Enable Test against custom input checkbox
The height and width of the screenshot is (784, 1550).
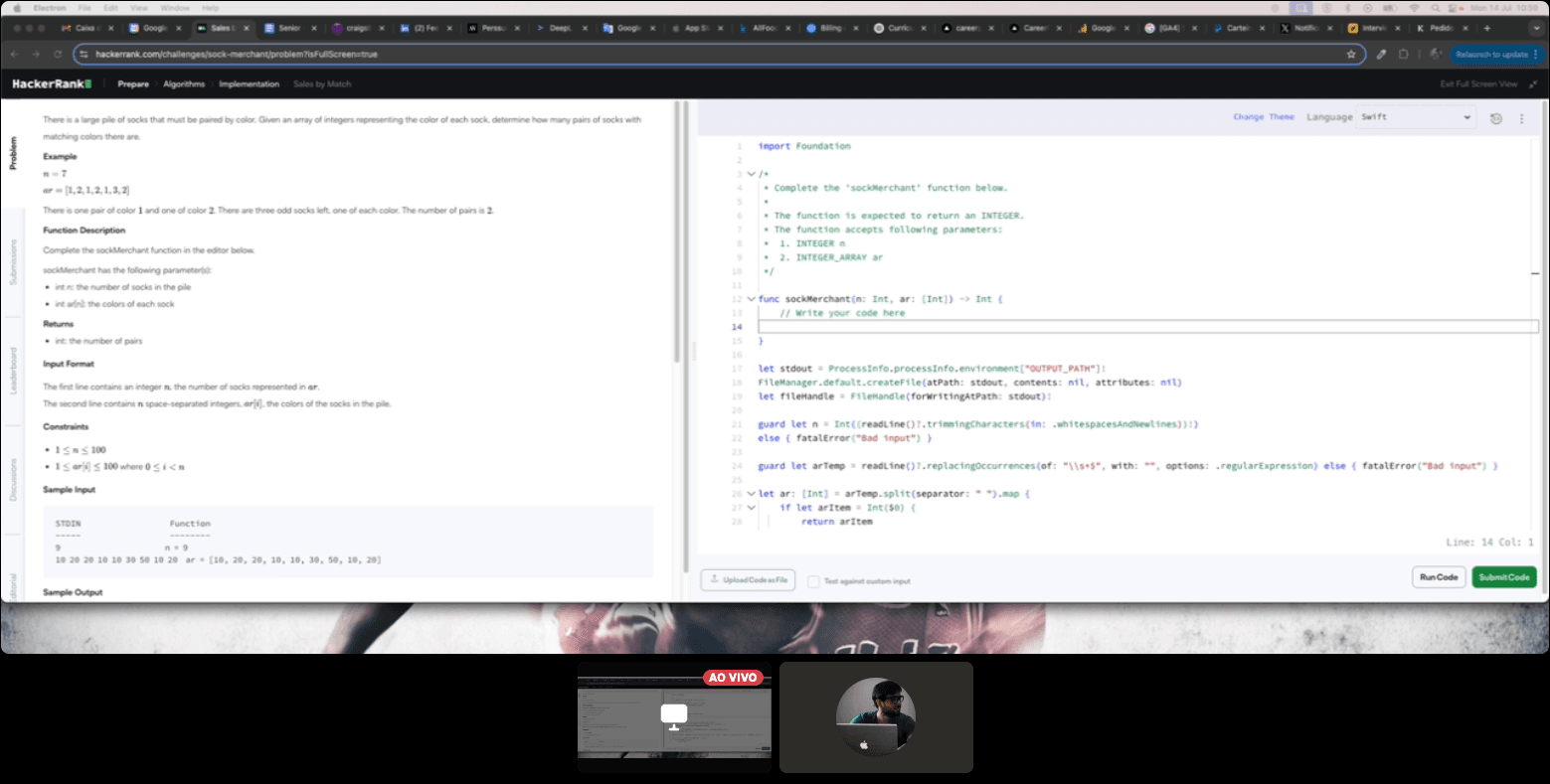[x=813, y=581]
